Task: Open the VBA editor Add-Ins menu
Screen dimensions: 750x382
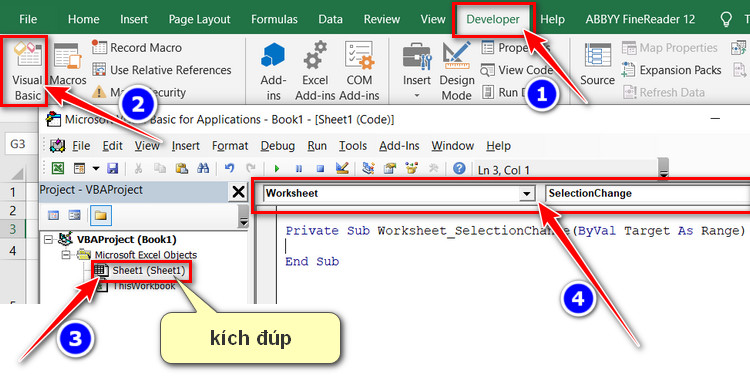Action: point(399,145)
